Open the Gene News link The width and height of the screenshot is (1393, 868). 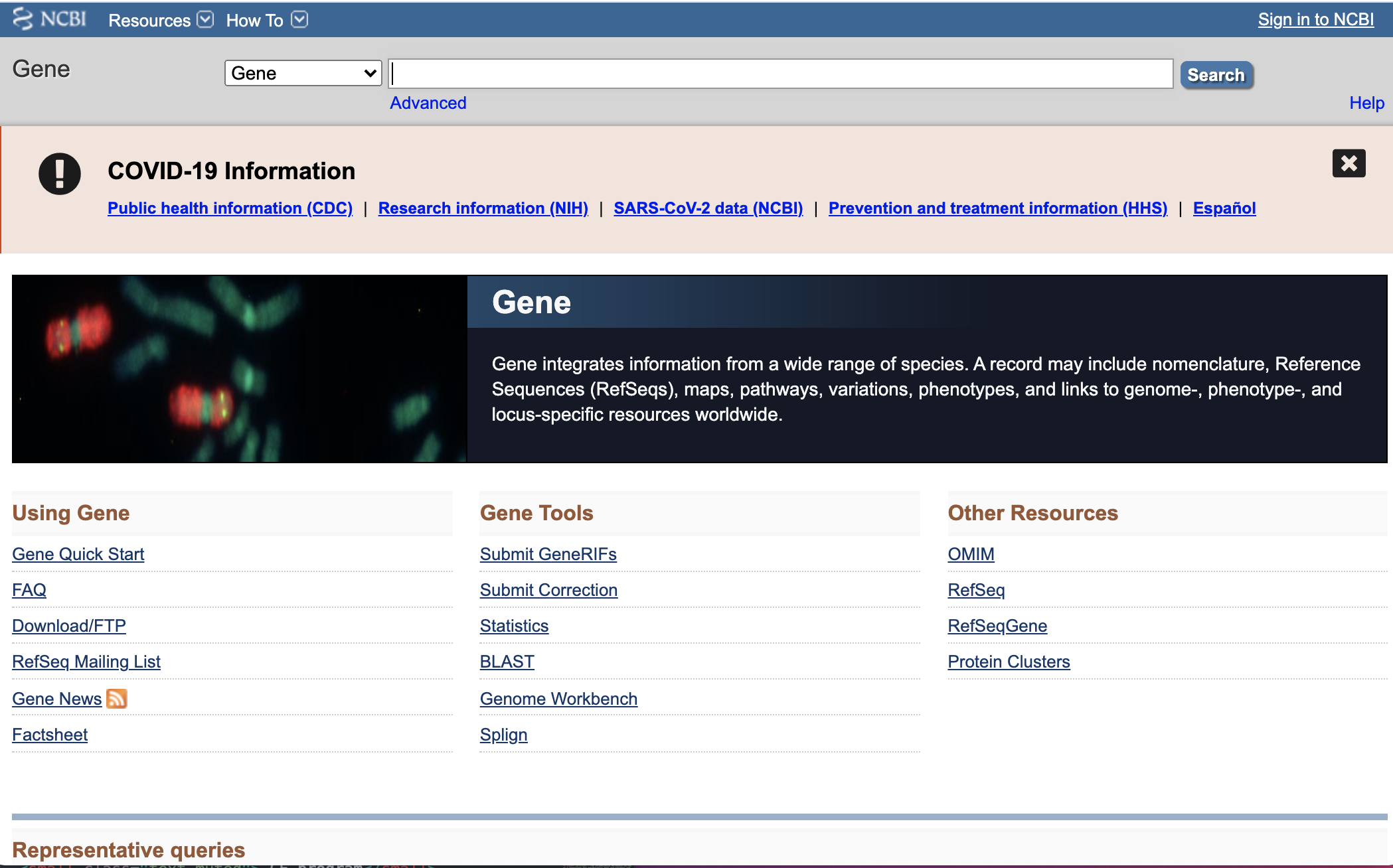coord(57,699)
